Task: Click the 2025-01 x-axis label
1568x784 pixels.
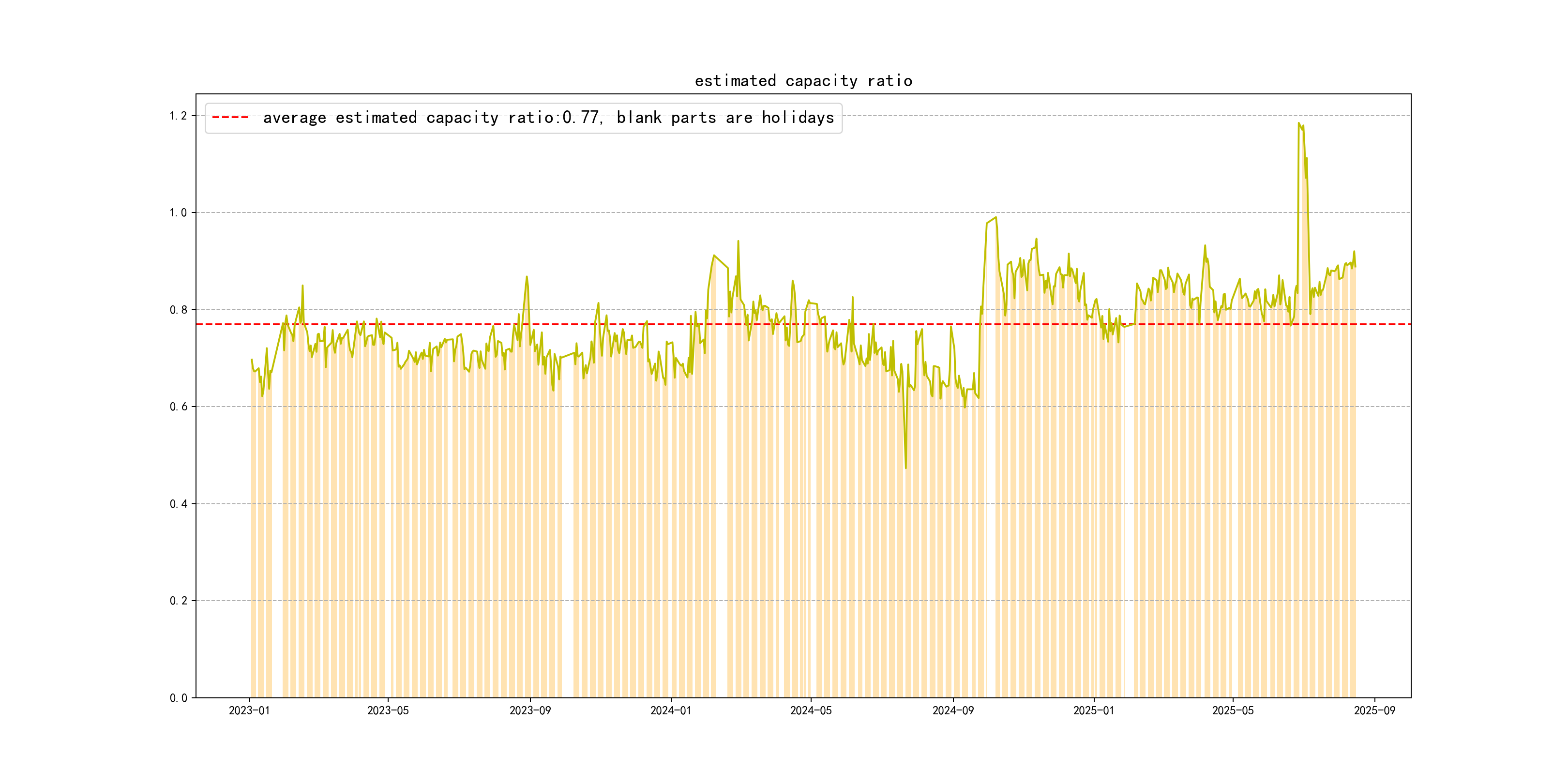Action: point(1093,710)
